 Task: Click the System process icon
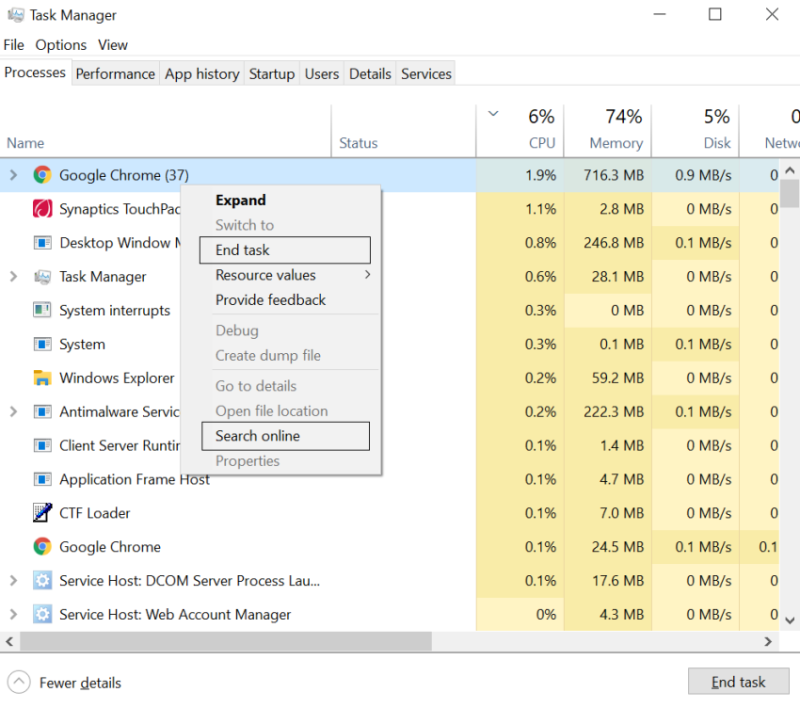(42, 344)
